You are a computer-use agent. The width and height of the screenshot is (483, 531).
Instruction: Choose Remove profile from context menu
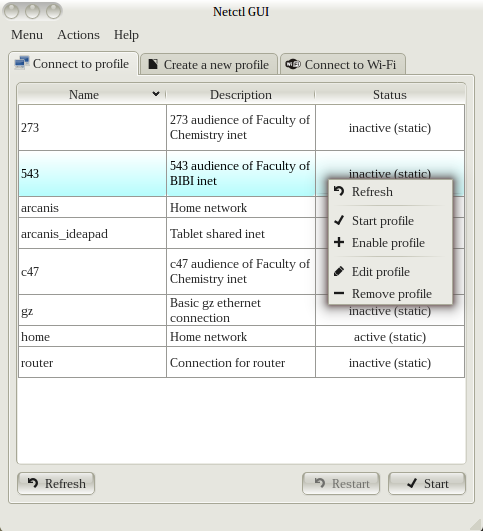[391, 294]
